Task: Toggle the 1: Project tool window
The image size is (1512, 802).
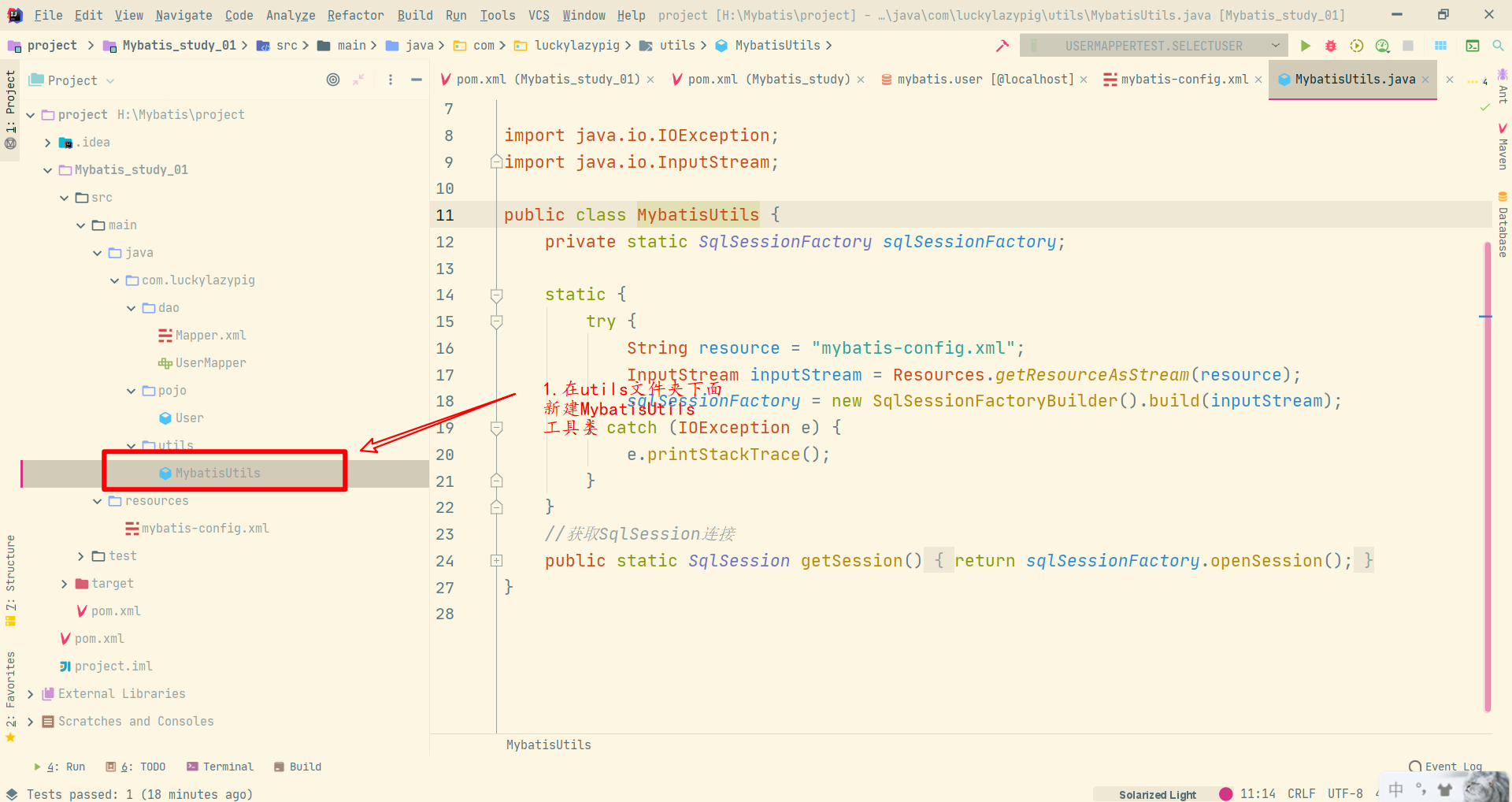Action: tap(10, 109)
